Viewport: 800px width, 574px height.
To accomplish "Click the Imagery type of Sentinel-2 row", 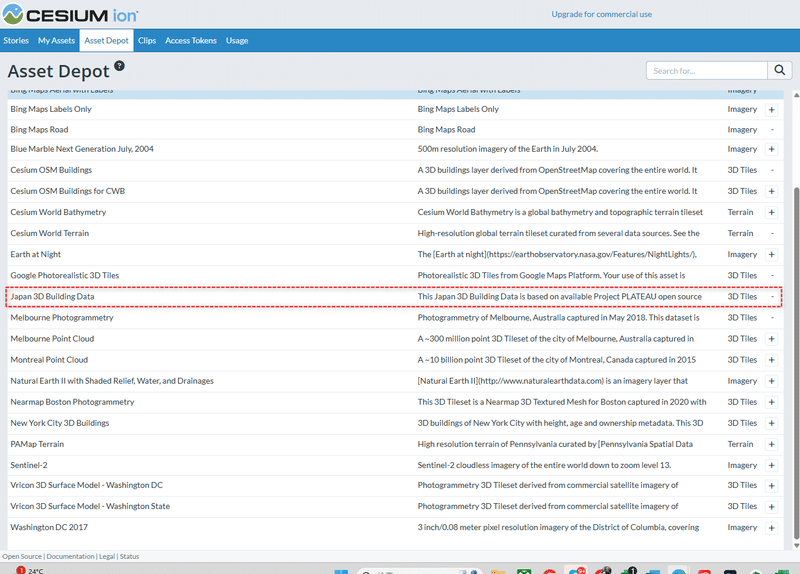I will [742, 465].
